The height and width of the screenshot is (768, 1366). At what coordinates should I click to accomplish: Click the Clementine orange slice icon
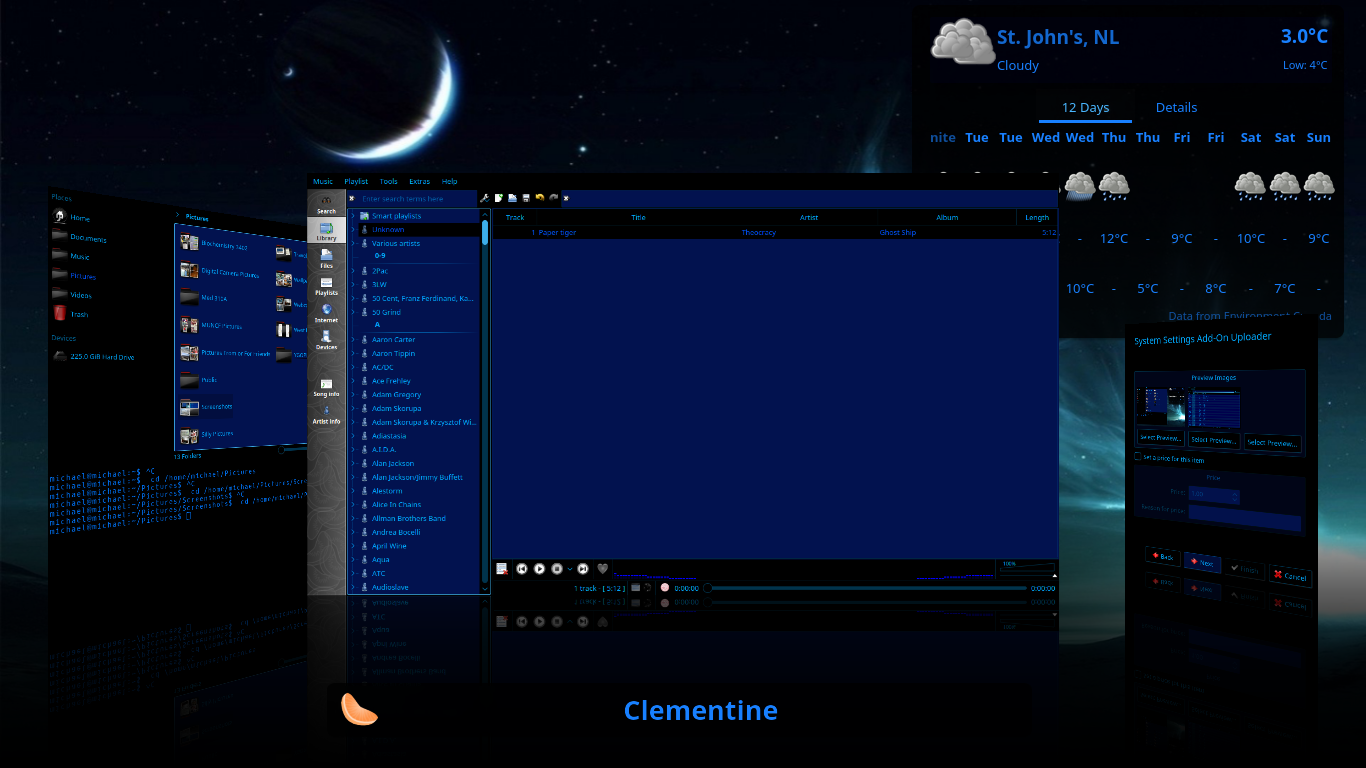pyautogui.click(x=358, y=709)
